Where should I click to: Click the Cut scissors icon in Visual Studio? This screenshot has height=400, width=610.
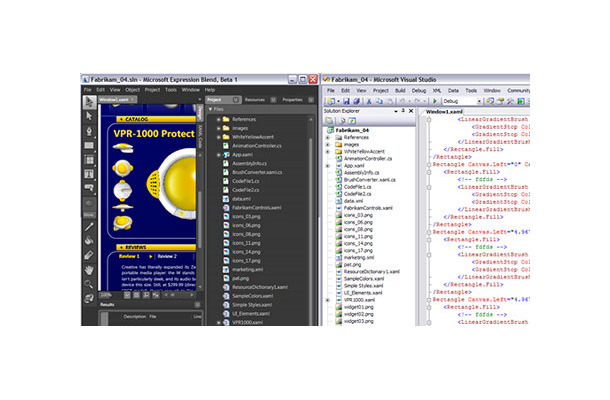[x=369, y=101]
